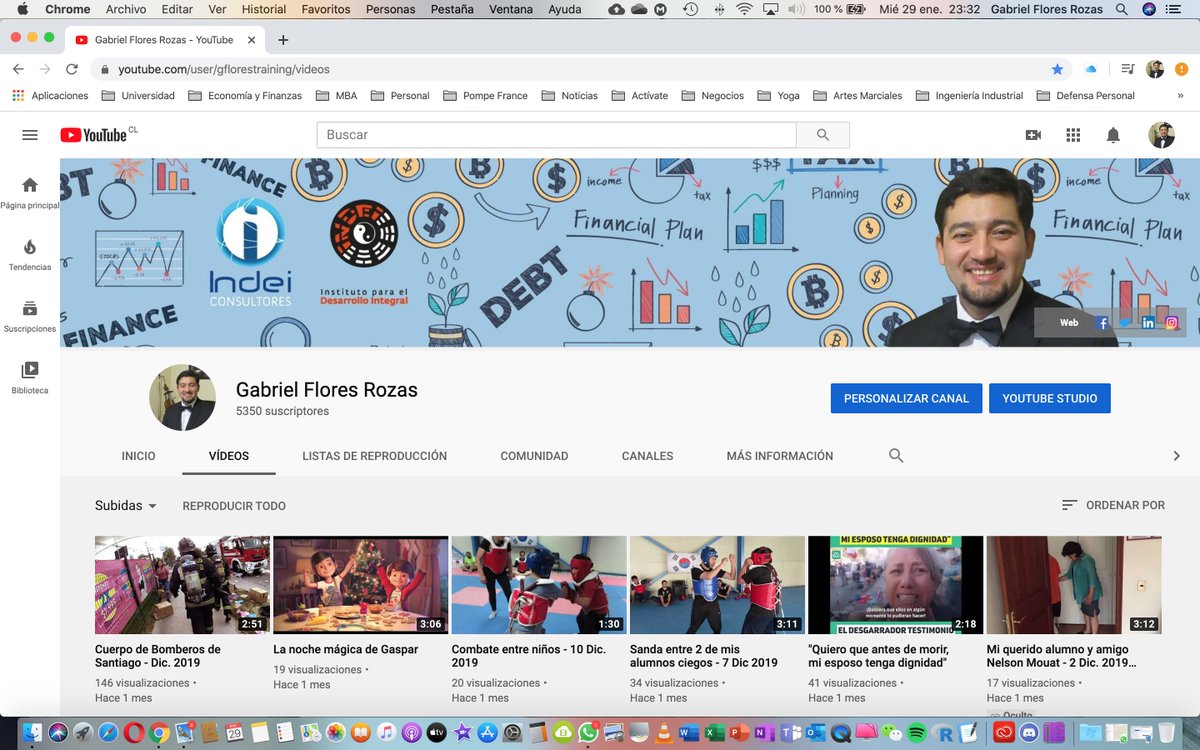
Task: Open the YouTube hamburger guide menu
Action: [x=30, y=135]
